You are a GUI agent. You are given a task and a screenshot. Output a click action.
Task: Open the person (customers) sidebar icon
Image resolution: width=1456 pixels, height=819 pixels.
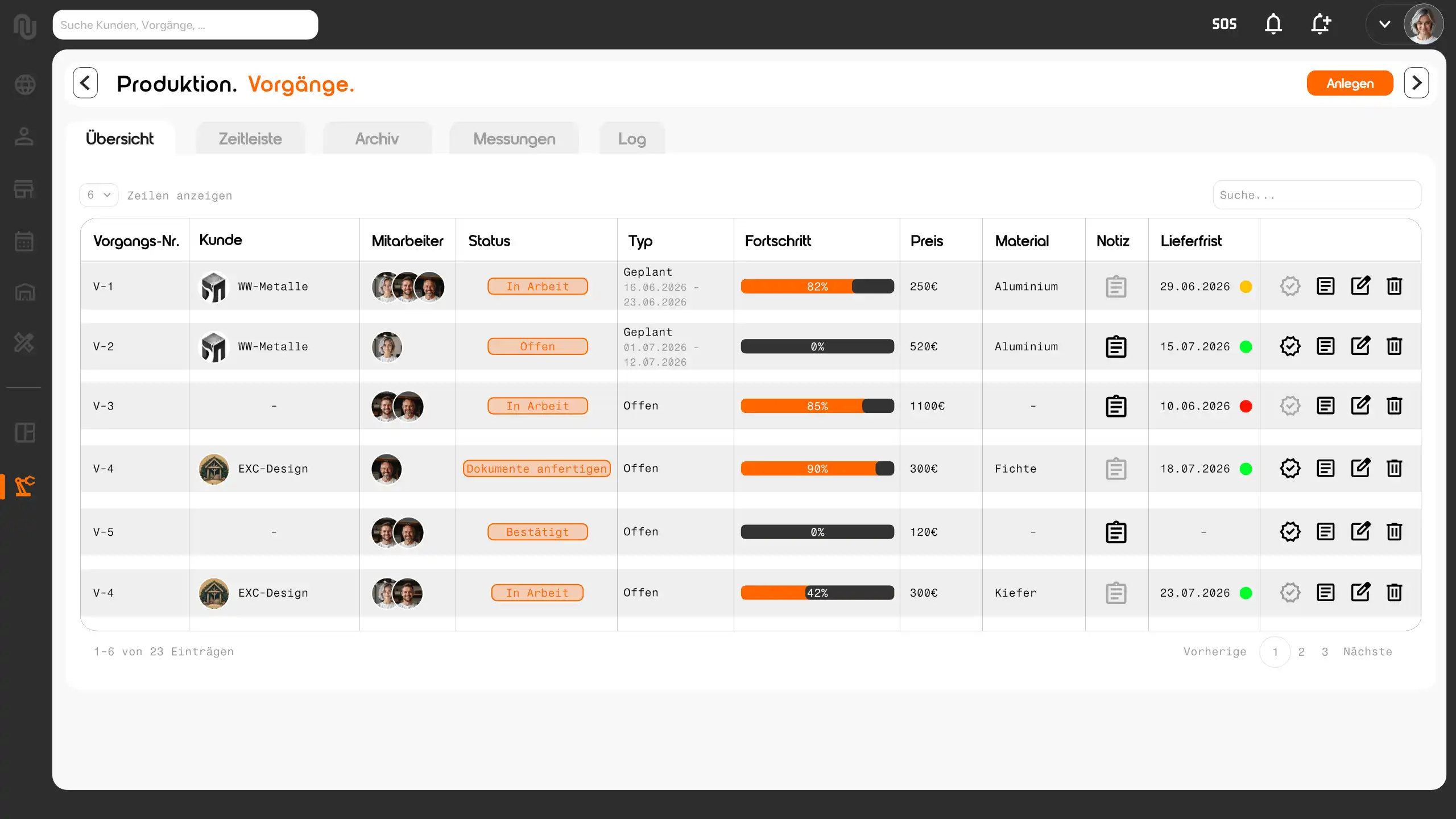(24, 136)
